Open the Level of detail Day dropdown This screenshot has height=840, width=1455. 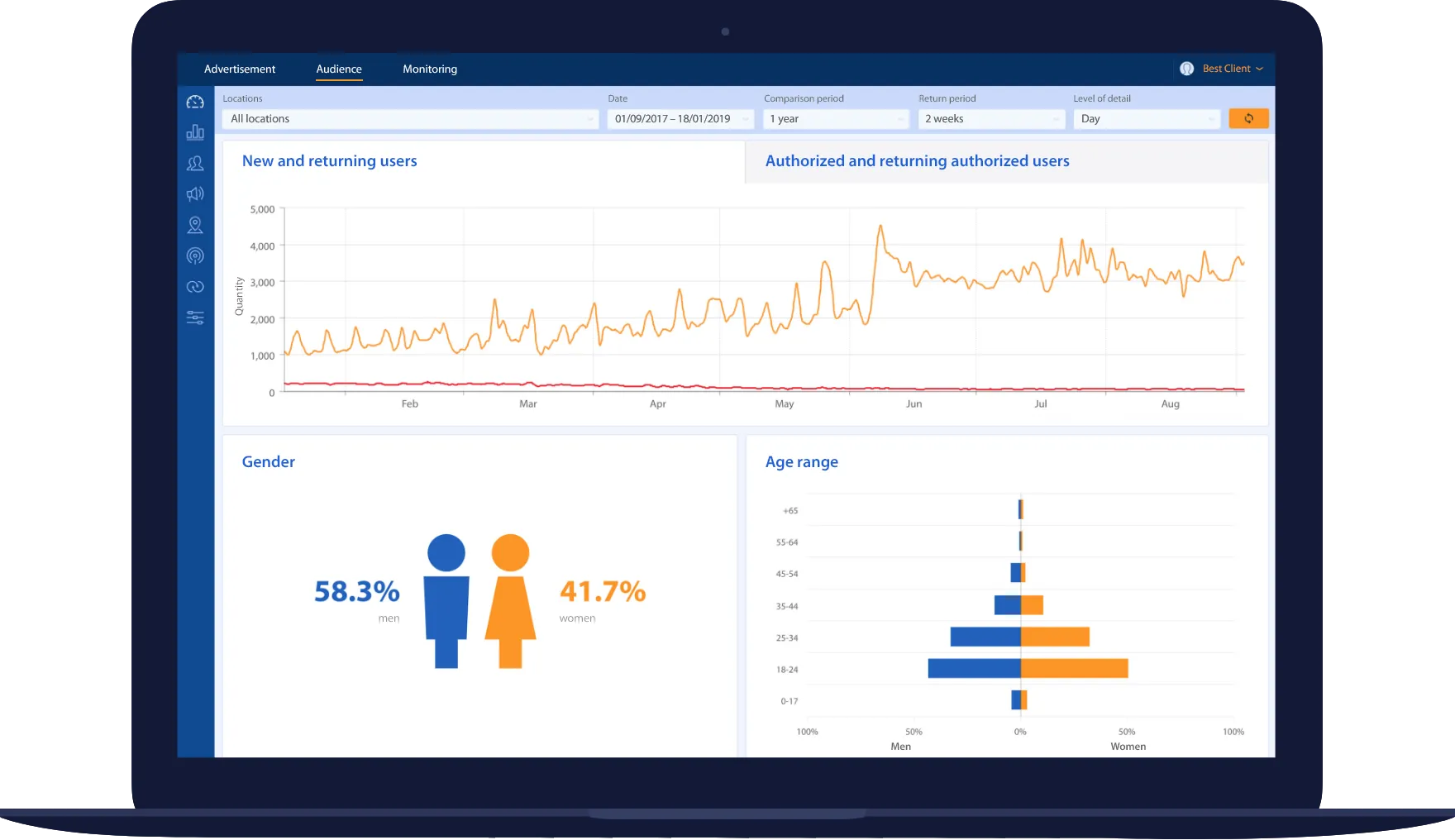click(x=1147, y=119)
